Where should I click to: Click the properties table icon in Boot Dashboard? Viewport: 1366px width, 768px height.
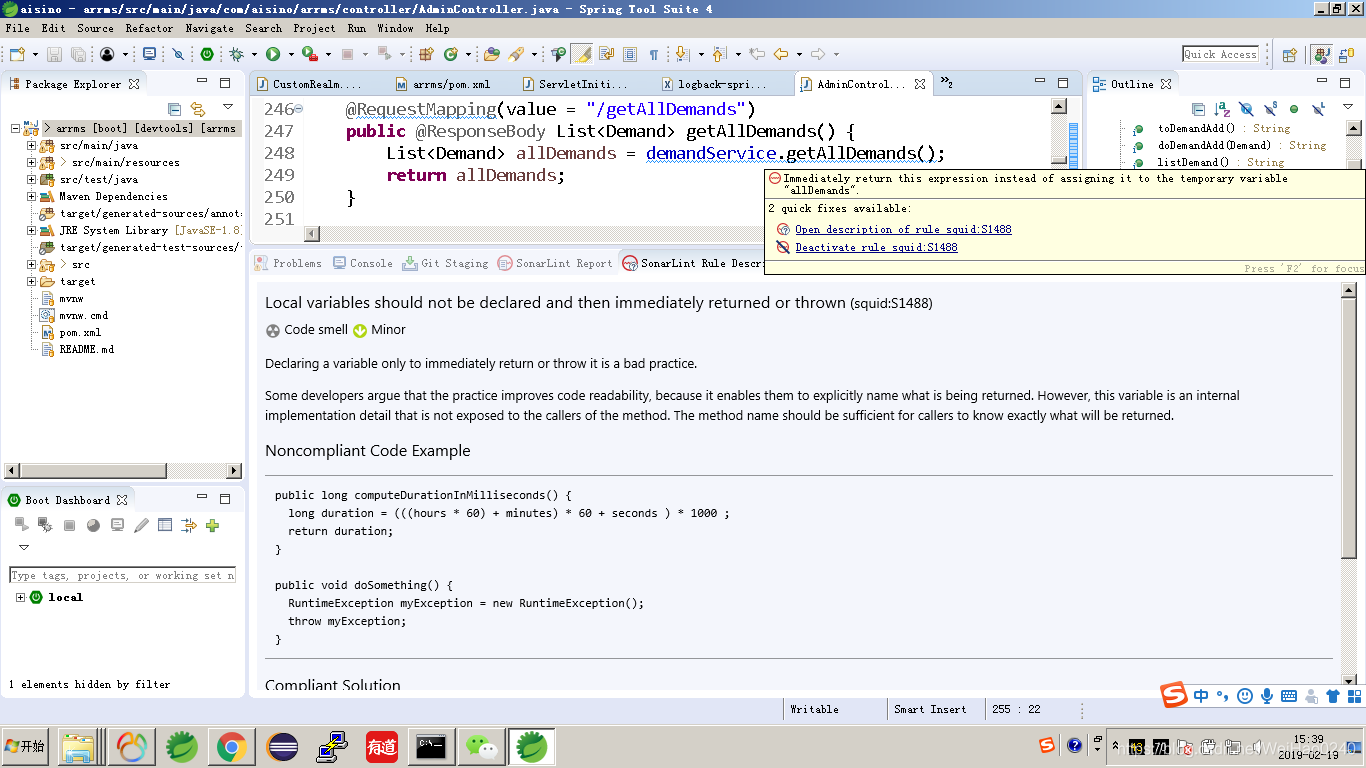pos(165,525)
